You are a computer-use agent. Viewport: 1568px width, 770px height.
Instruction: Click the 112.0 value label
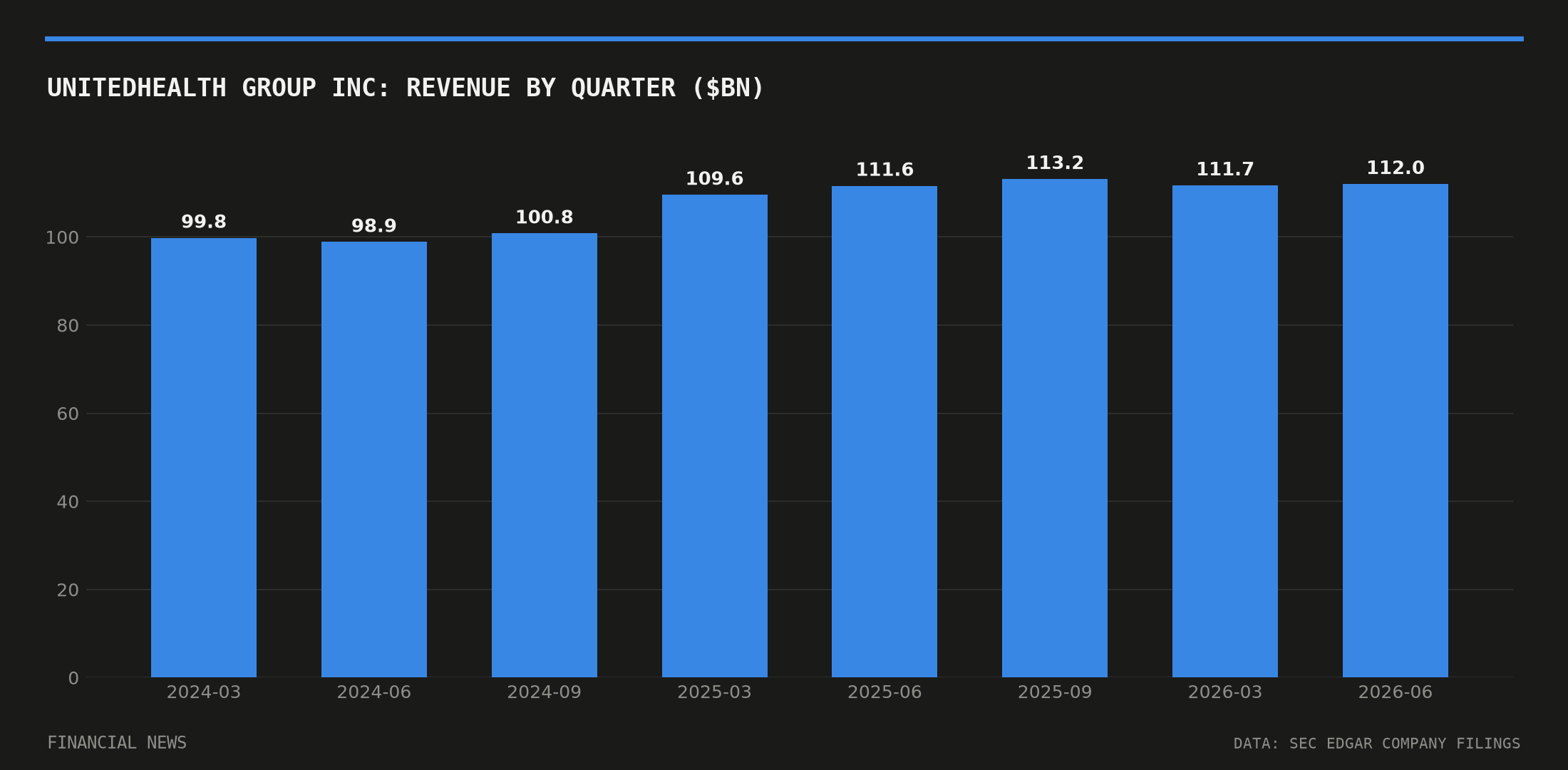[1396, 168]
